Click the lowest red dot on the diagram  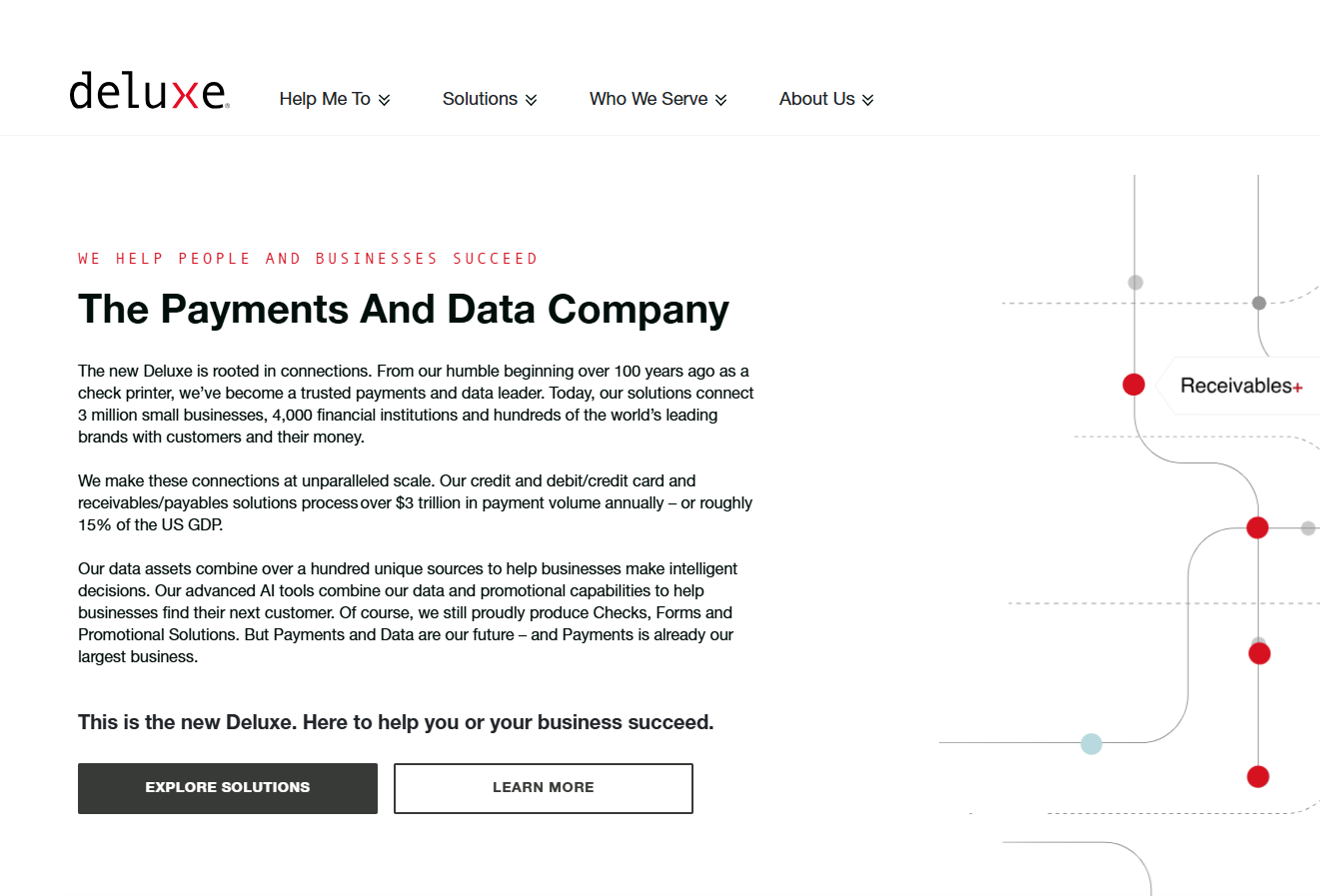click(1258, 776)
